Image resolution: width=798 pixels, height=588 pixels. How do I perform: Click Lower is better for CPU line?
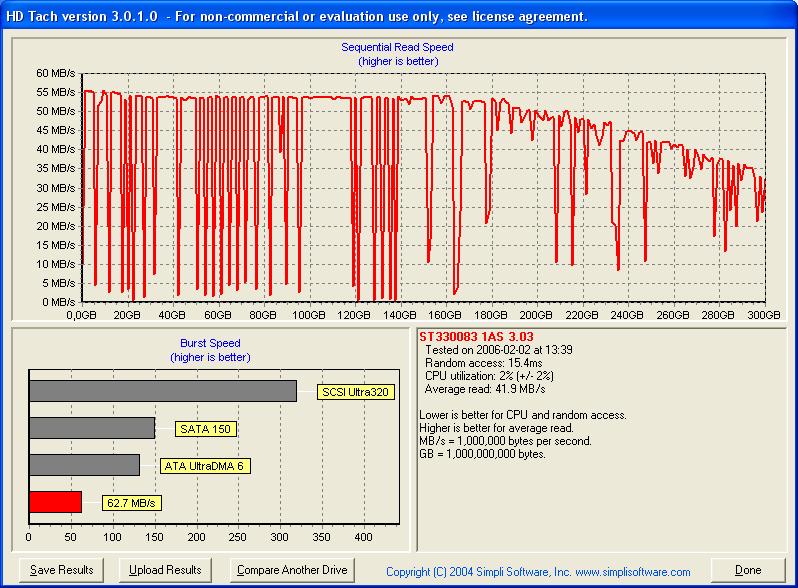click(523, 415)
